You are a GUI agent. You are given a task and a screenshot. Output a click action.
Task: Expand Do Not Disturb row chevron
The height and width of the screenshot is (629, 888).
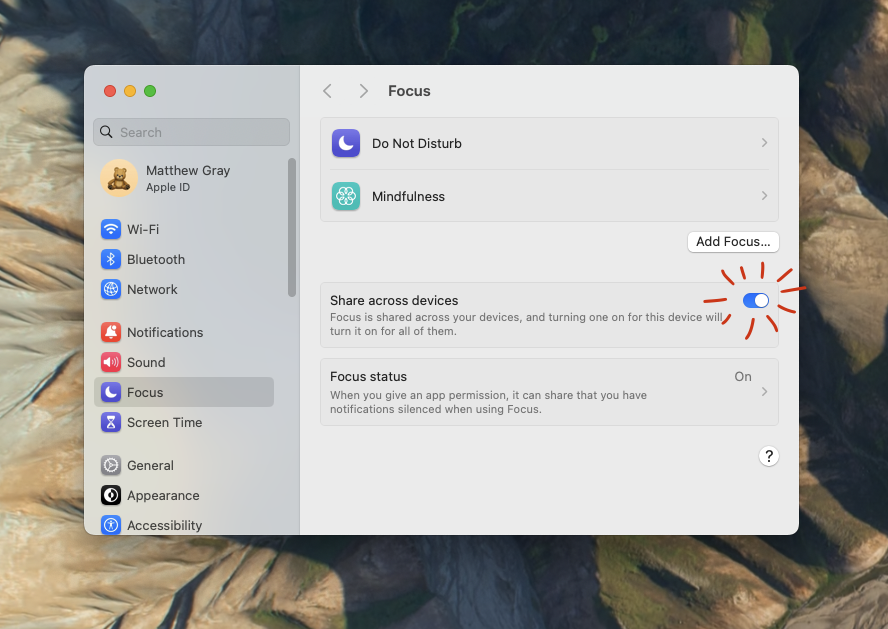click(764, 143)
